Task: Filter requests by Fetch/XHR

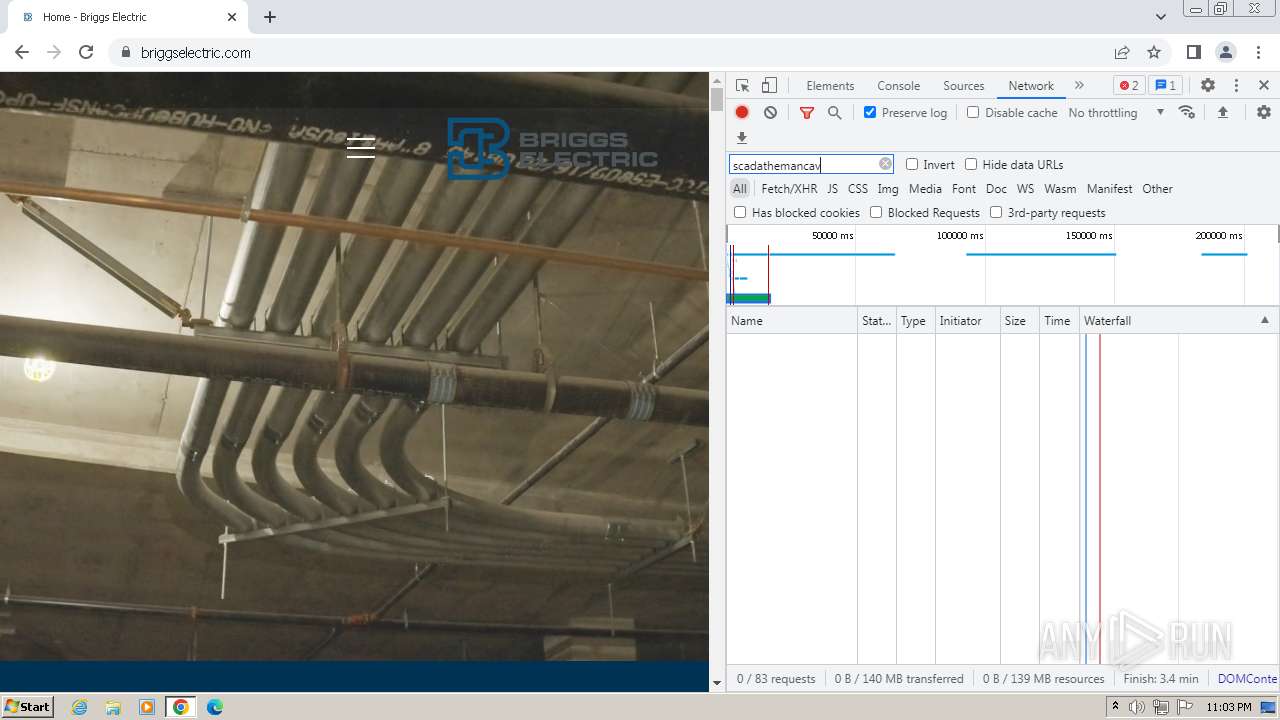Action: point(789,188)
